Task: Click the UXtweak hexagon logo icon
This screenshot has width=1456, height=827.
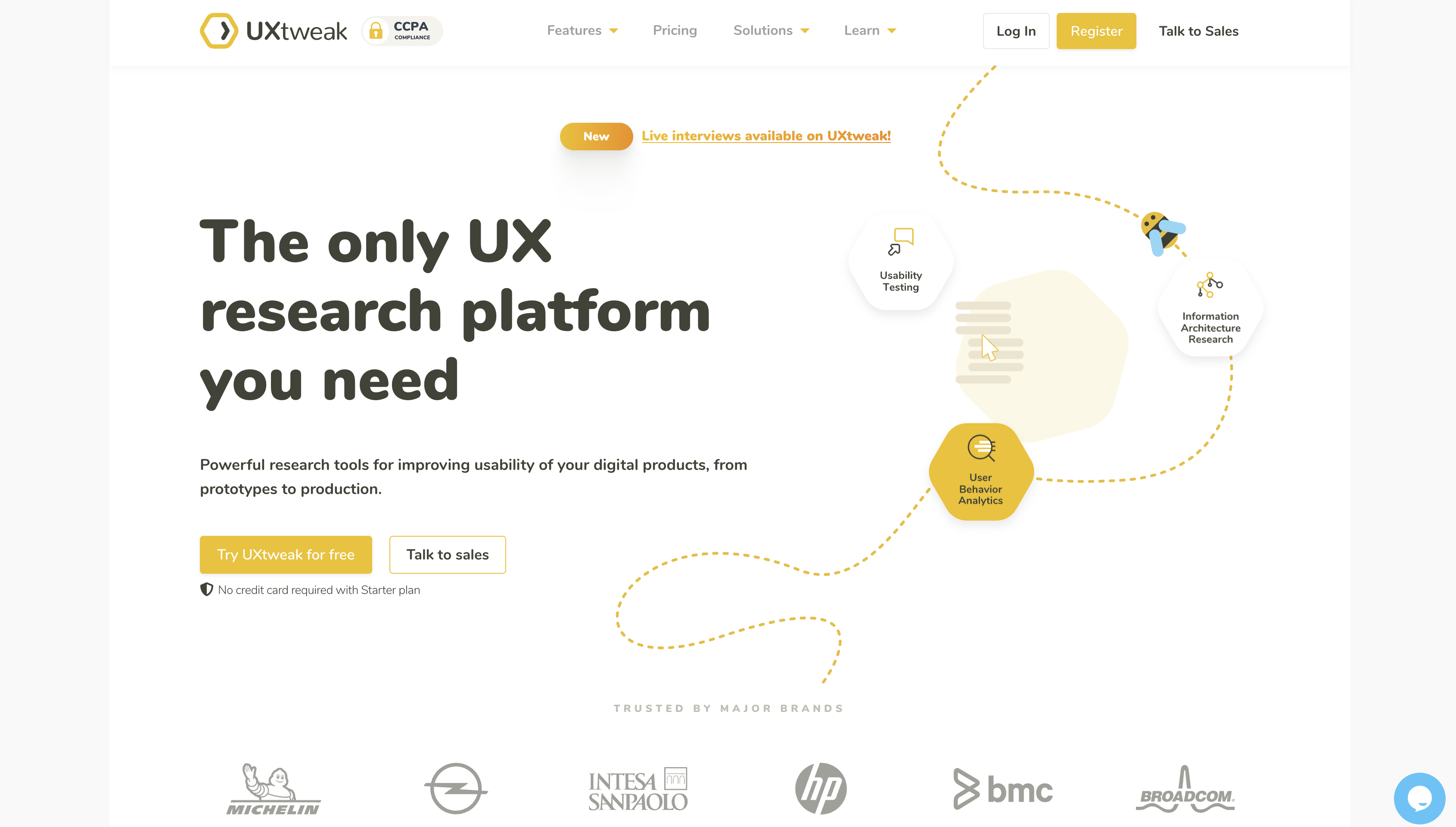Action: 219,31
